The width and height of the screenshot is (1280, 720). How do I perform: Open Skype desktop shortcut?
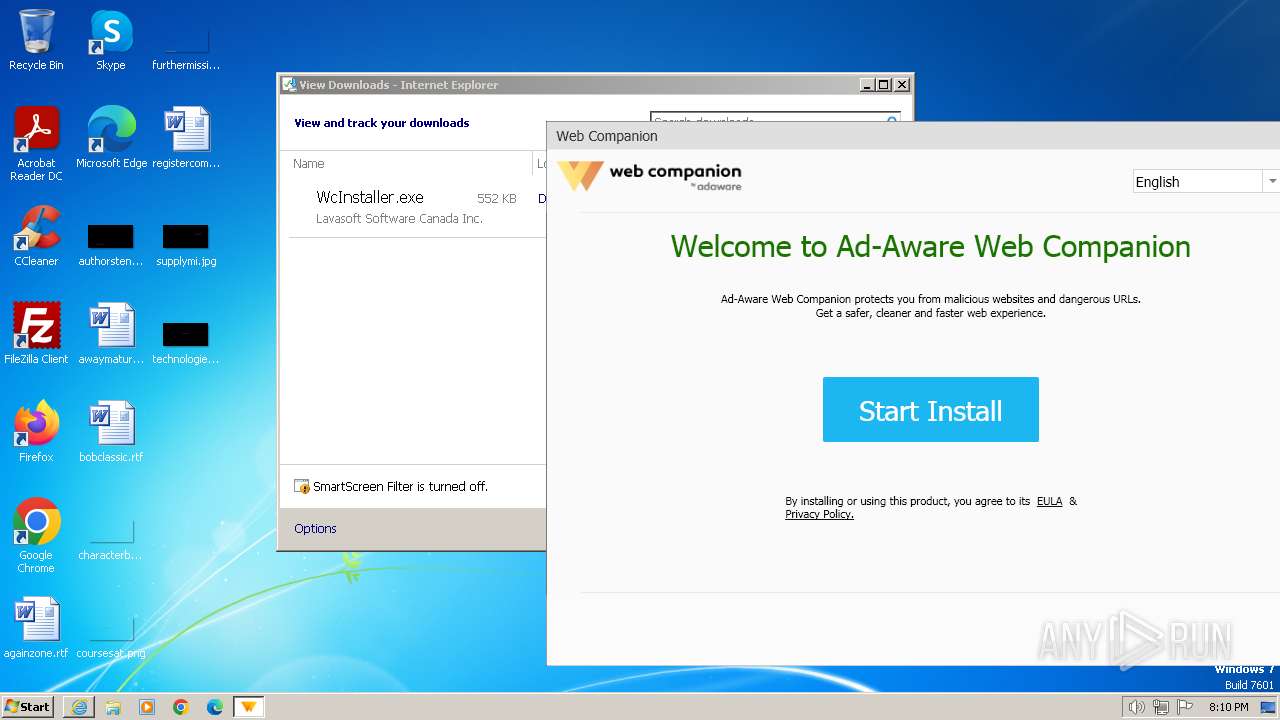110,40
